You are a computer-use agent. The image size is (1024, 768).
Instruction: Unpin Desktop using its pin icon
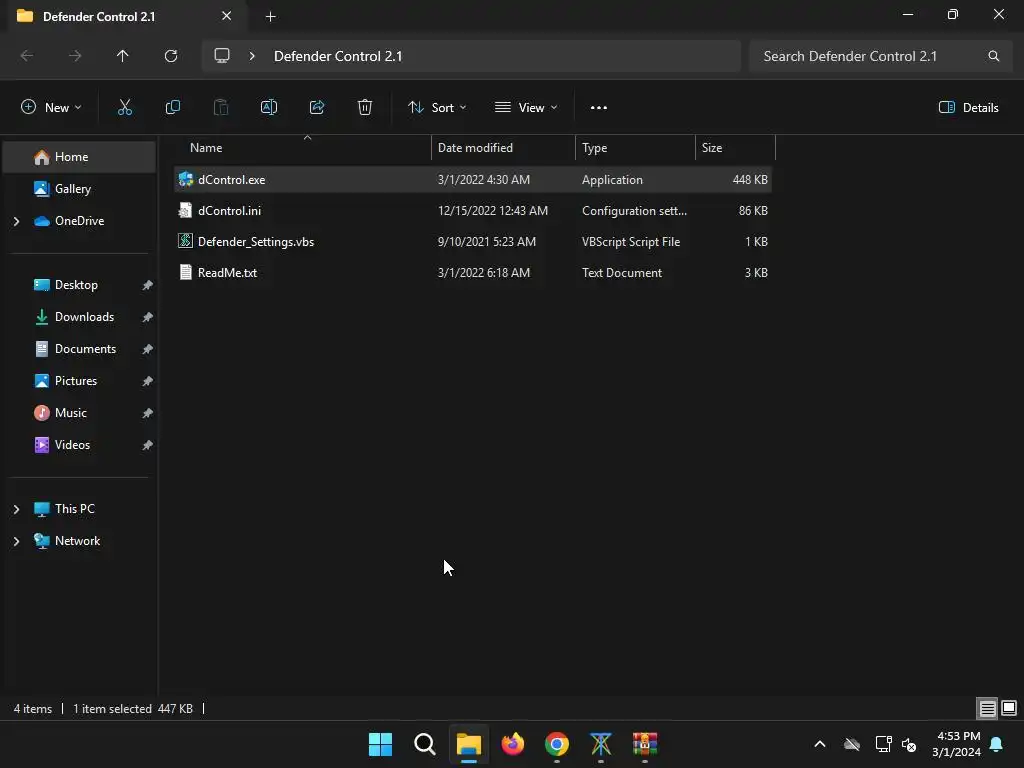coord(148,285)
